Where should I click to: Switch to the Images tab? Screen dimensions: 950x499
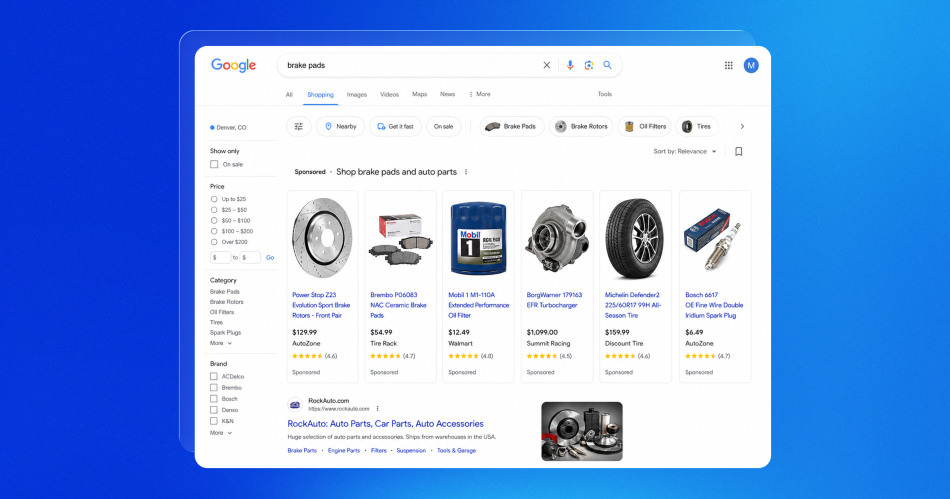[357, 94]
